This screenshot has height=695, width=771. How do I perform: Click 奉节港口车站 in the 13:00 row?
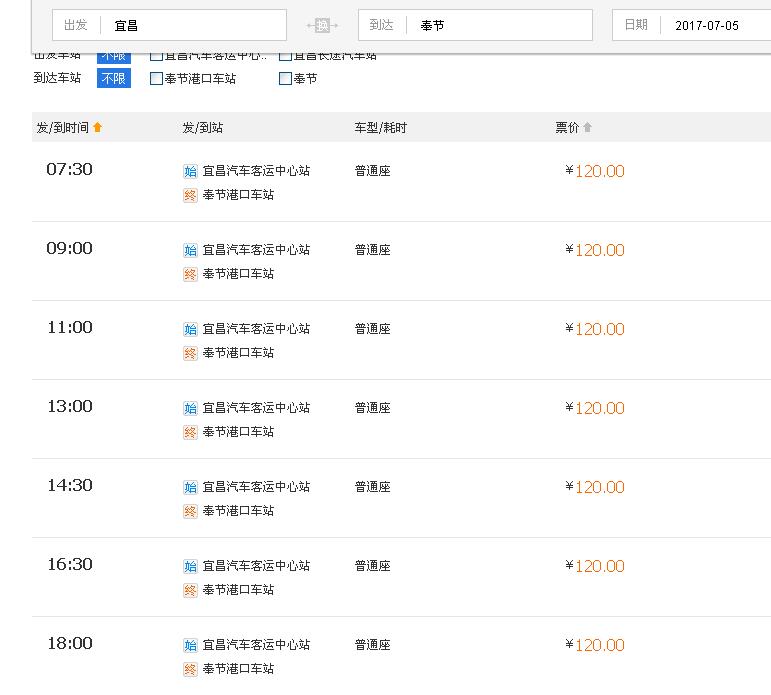(238, 432)
